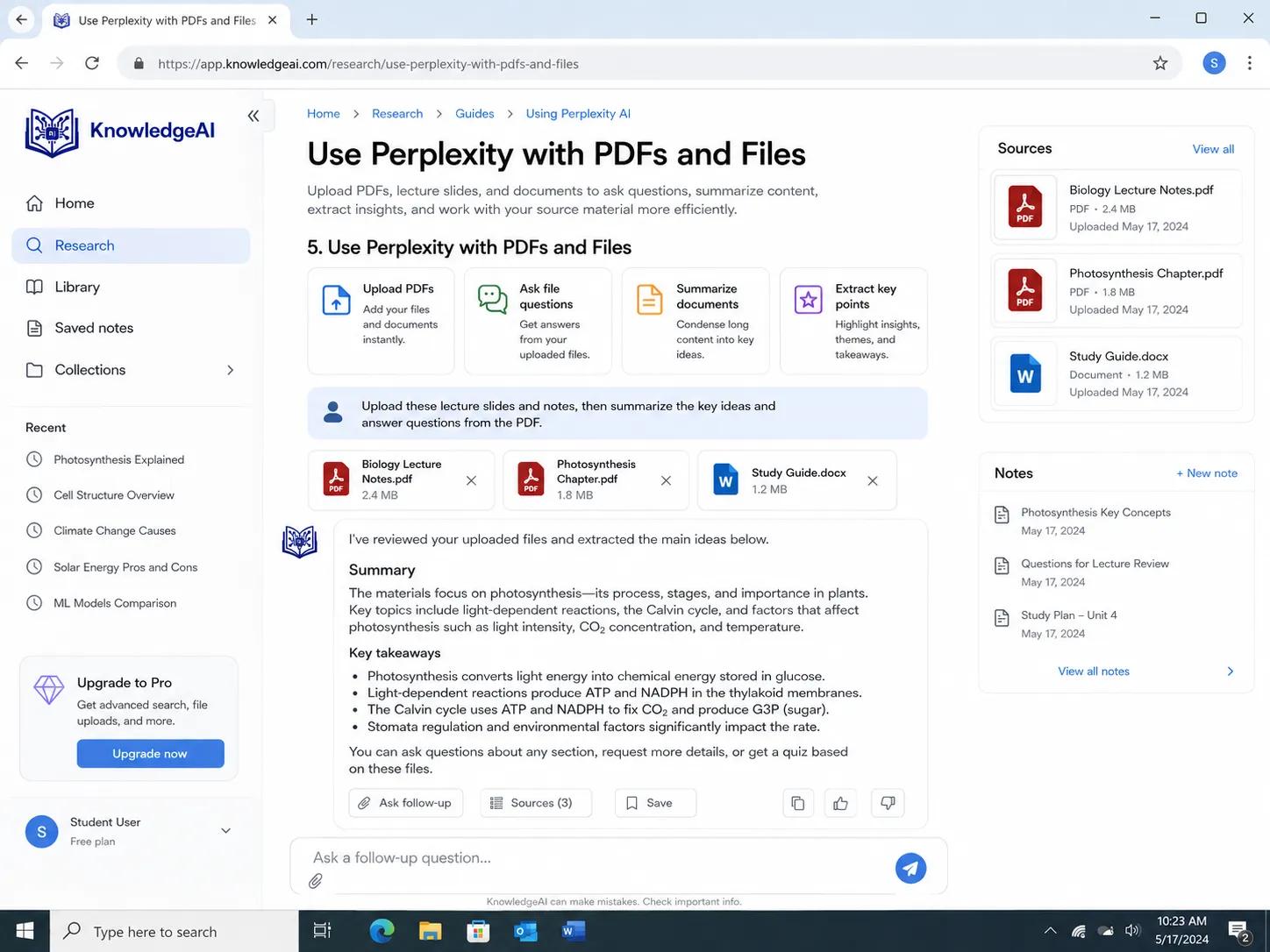Open File Explorer from the taskbar
The width and height of the screenshot is (1270, 952).
pos(430,931)
